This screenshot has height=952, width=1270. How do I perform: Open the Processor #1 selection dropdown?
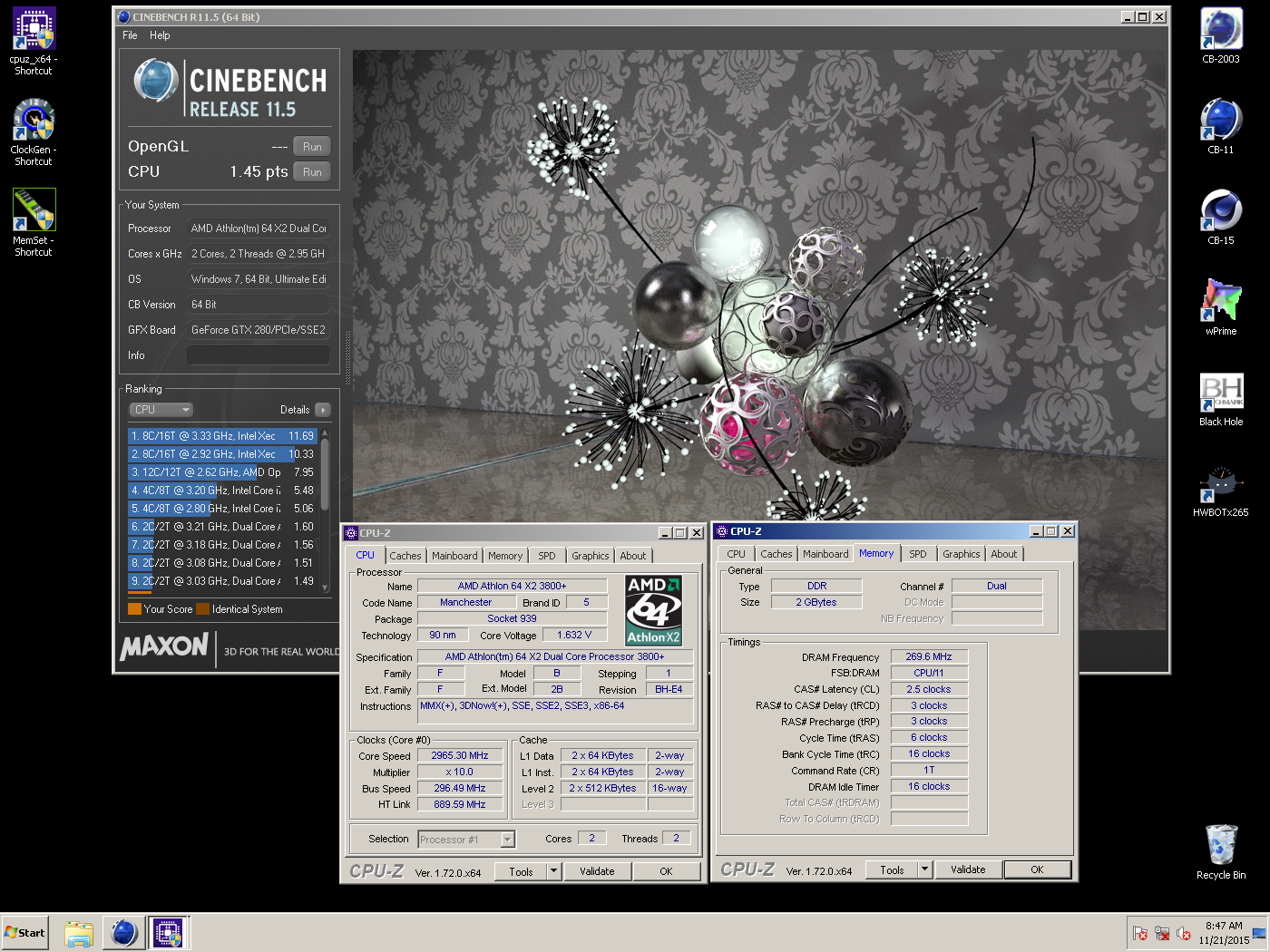(x=466, y=840)
